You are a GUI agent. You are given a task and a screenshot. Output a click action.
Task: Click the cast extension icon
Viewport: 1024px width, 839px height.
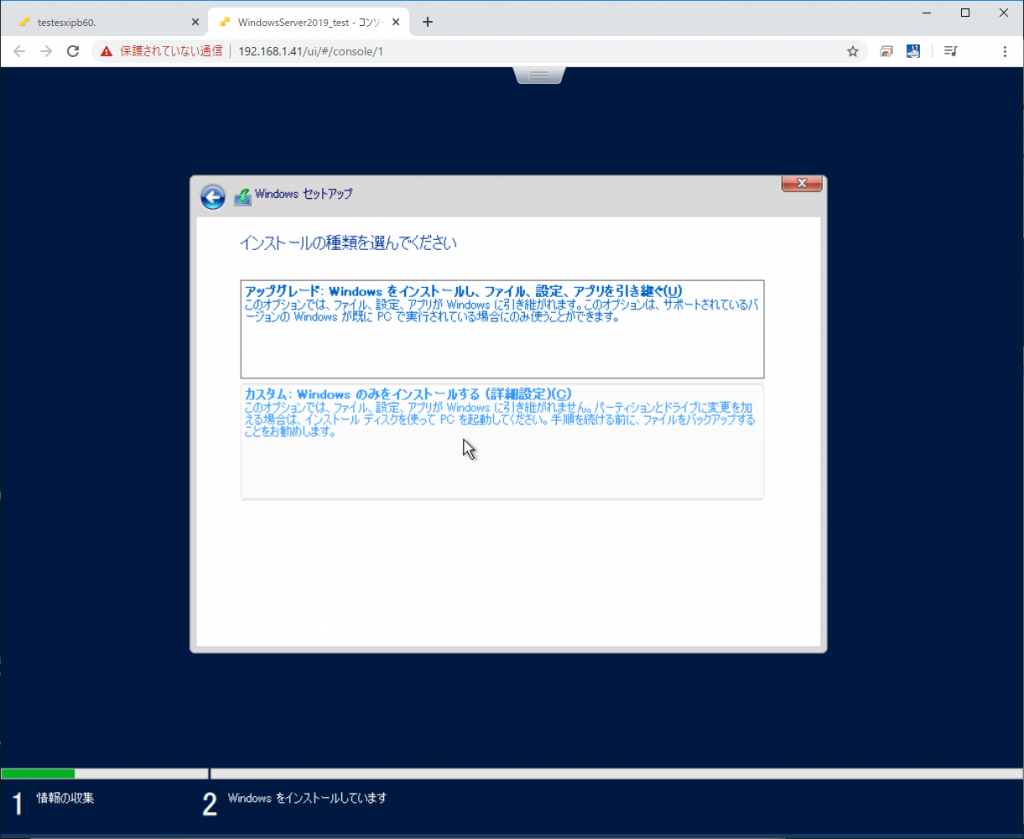(886, 51)
